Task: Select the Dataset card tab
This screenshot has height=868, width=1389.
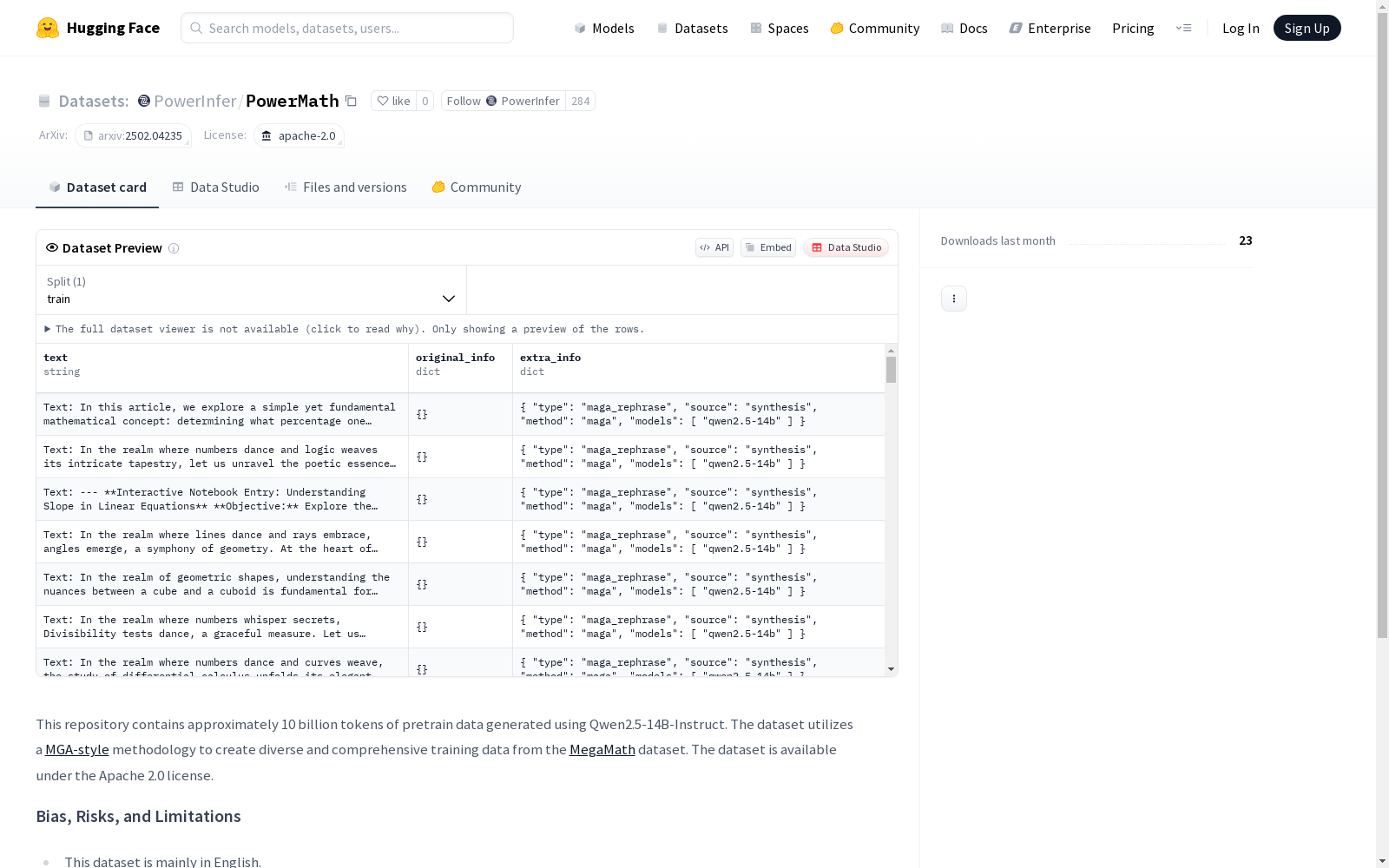Action: pos(97,187)
